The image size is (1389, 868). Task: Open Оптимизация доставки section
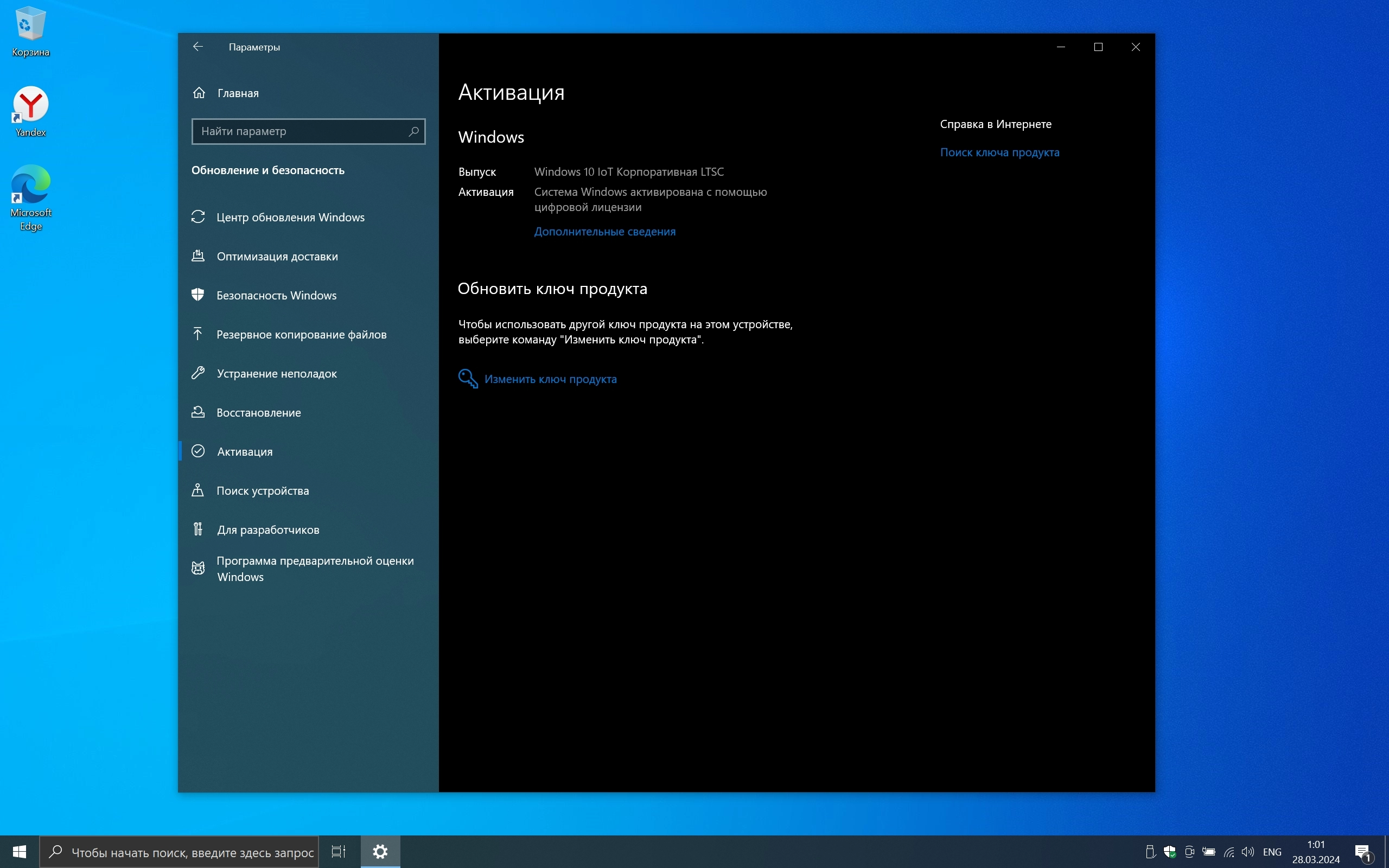pyautogui.click(x=277, y=256)
